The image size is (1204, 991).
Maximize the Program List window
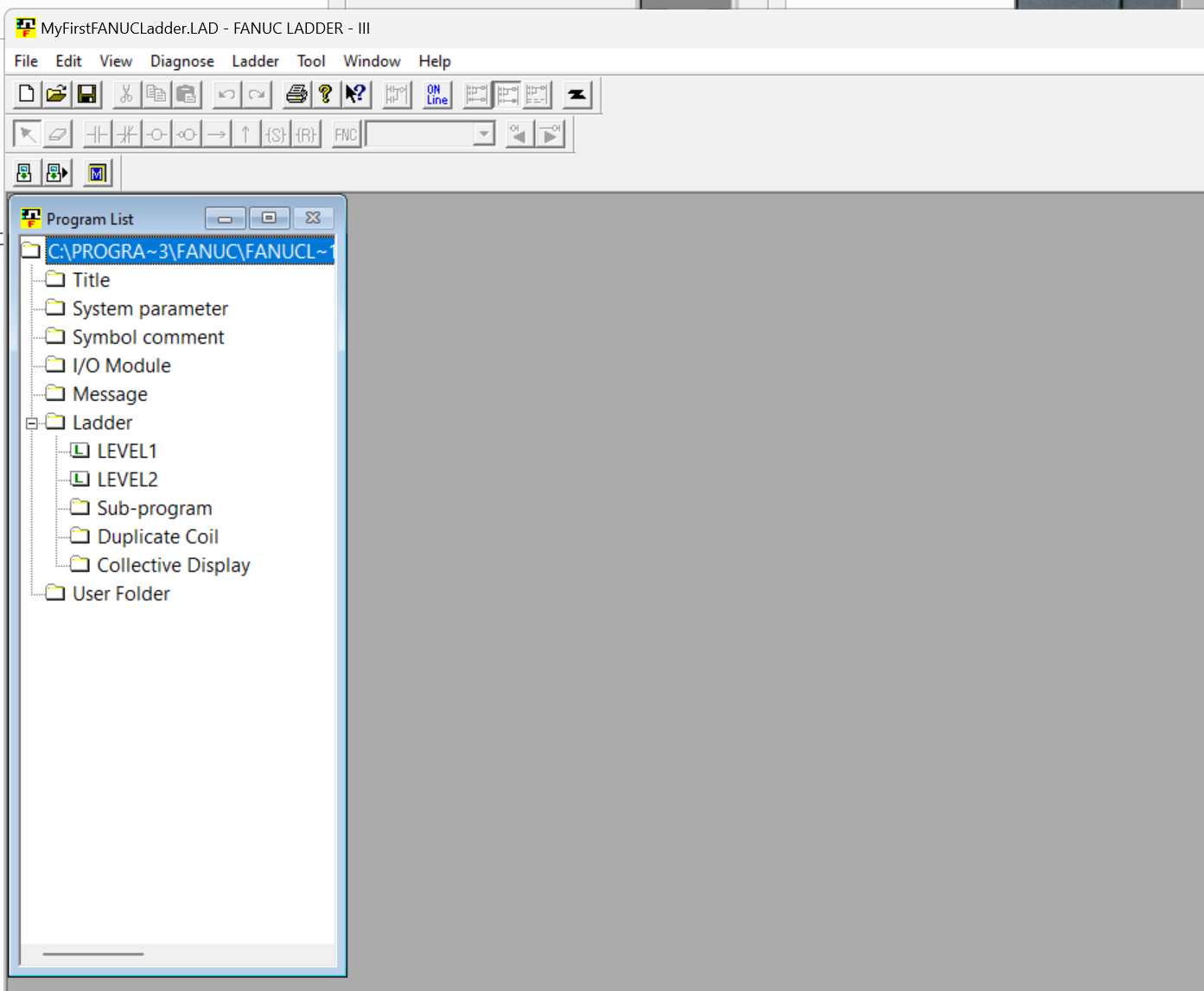coord(269,219)
